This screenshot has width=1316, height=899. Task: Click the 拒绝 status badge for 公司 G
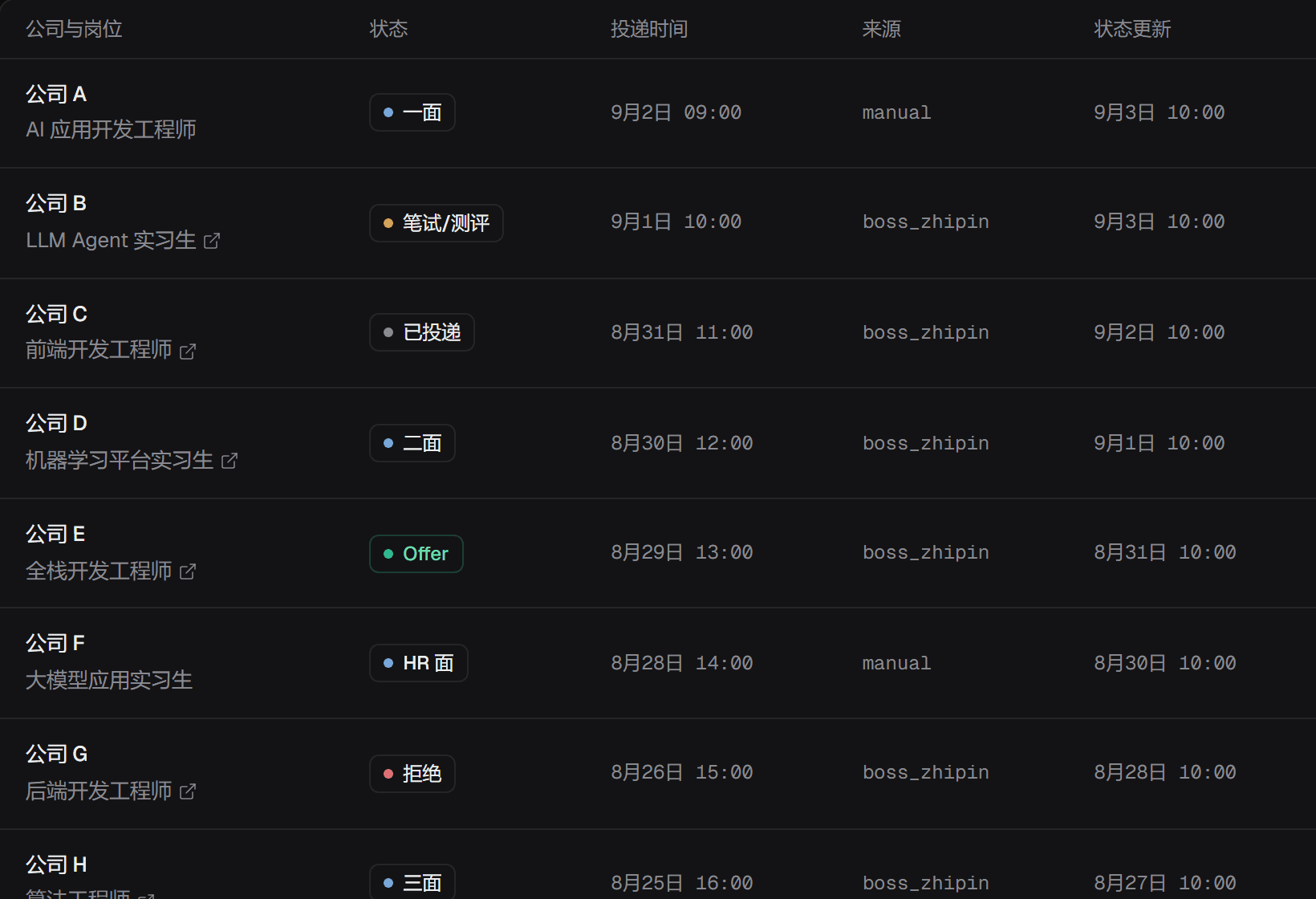pyautogui.click(x=412, y=774)
